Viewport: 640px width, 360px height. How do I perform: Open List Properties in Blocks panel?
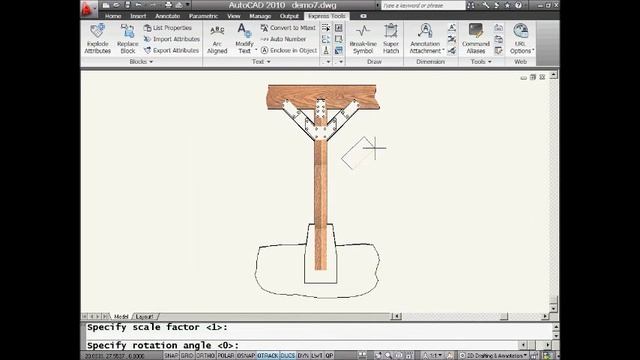click(x=168, y=28)
